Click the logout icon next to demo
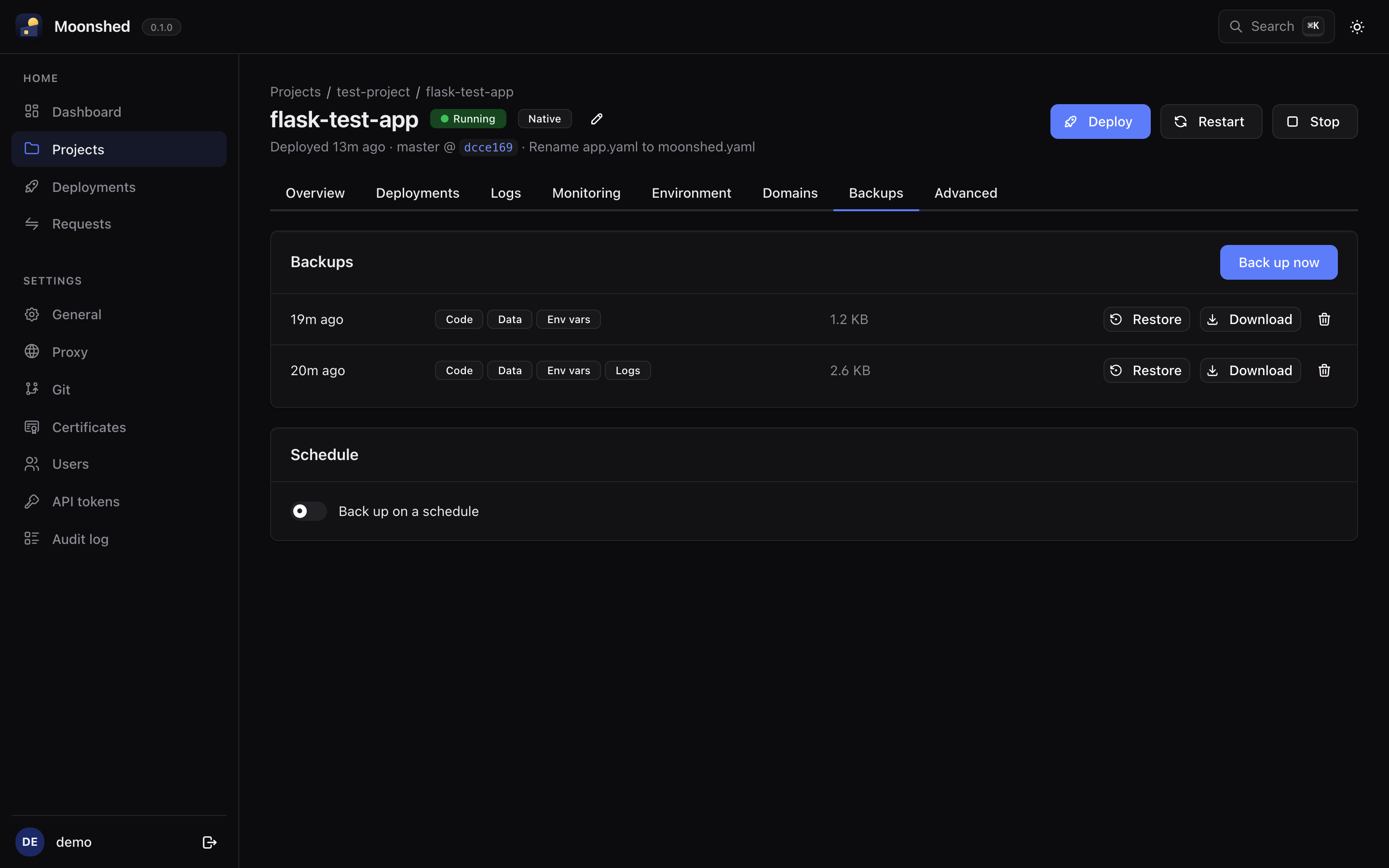Screen dimensions: 1389x868 (209, 841)
